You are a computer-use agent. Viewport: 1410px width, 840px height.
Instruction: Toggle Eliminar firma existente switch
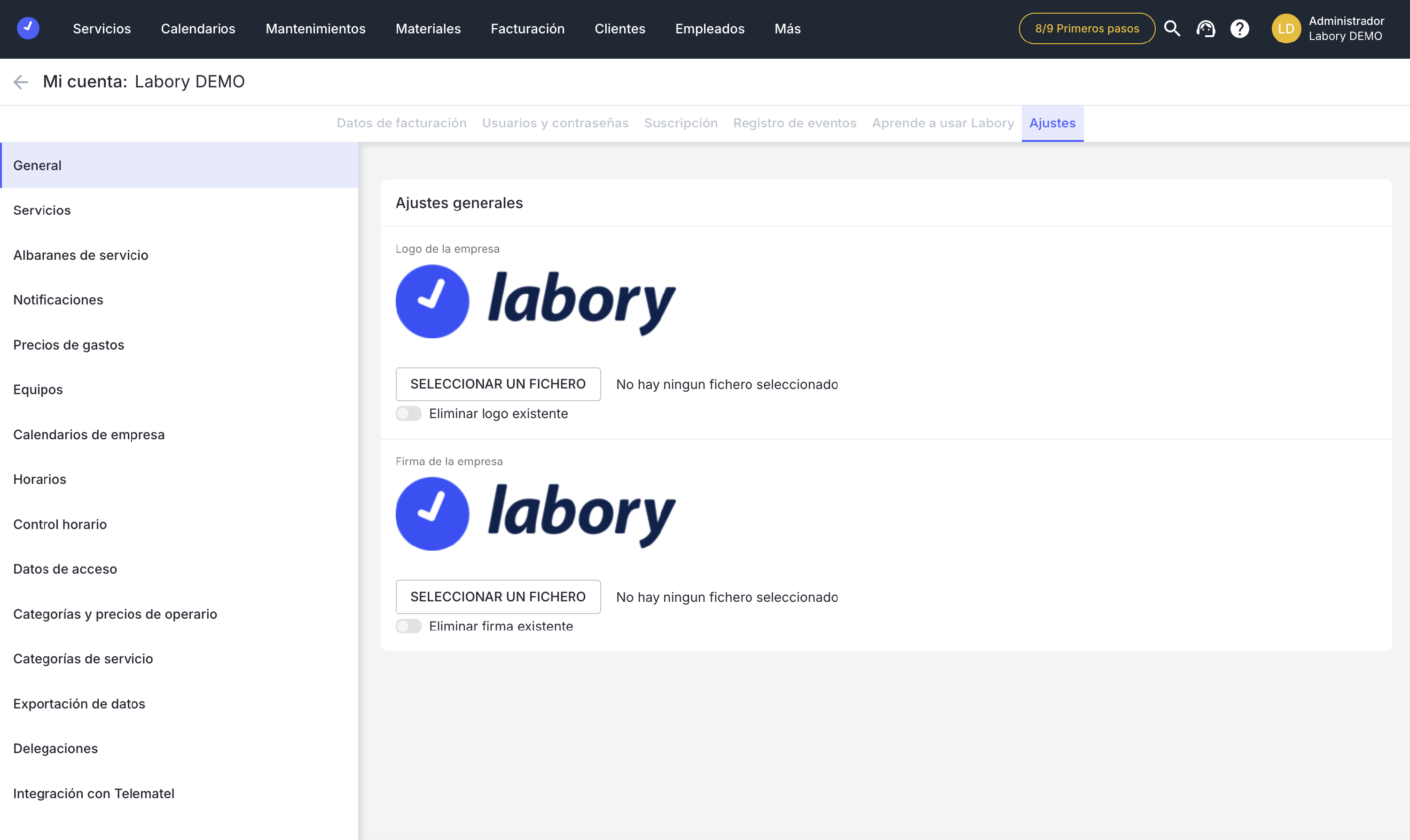[408, 626]
